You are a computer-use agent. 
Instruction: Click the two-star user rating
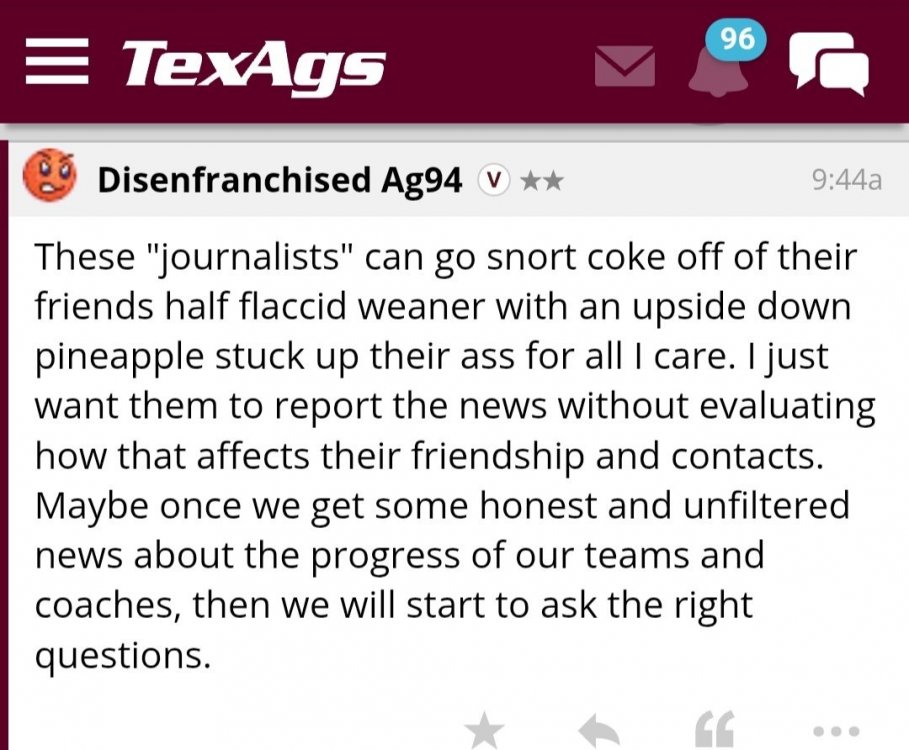pyautogui.click(x=540, y=180)
